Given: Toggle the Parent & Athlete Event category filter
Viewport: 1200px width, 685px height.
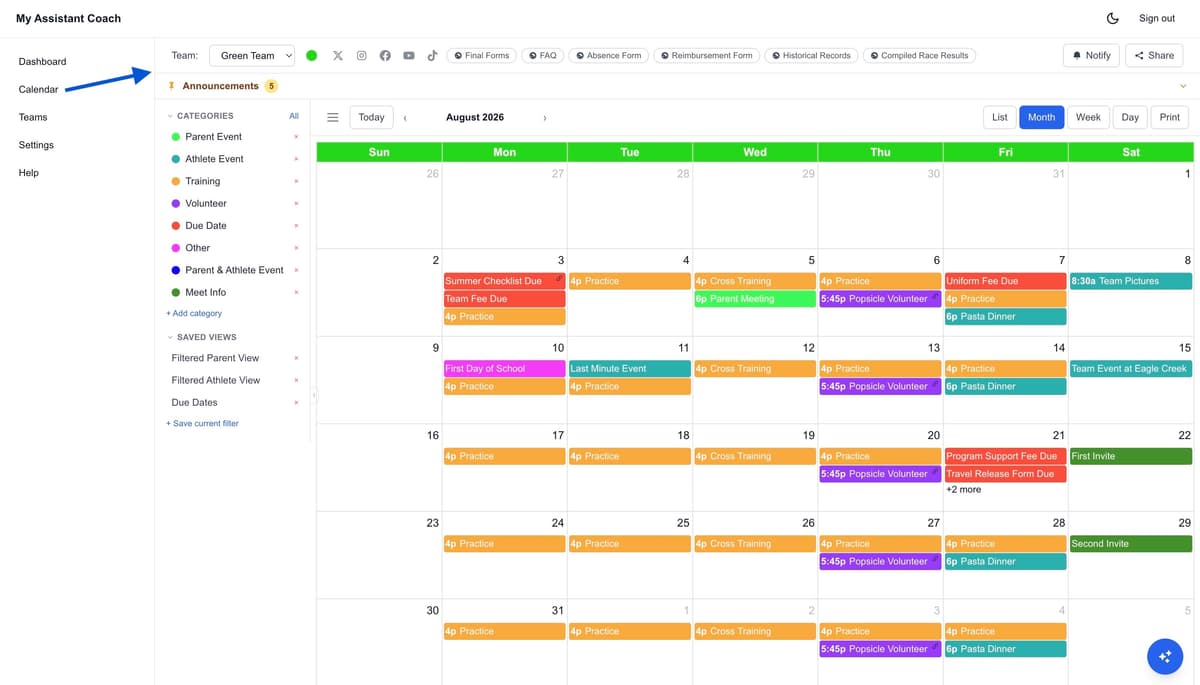Looking at the screenshot, I should [x=228, y=270].
